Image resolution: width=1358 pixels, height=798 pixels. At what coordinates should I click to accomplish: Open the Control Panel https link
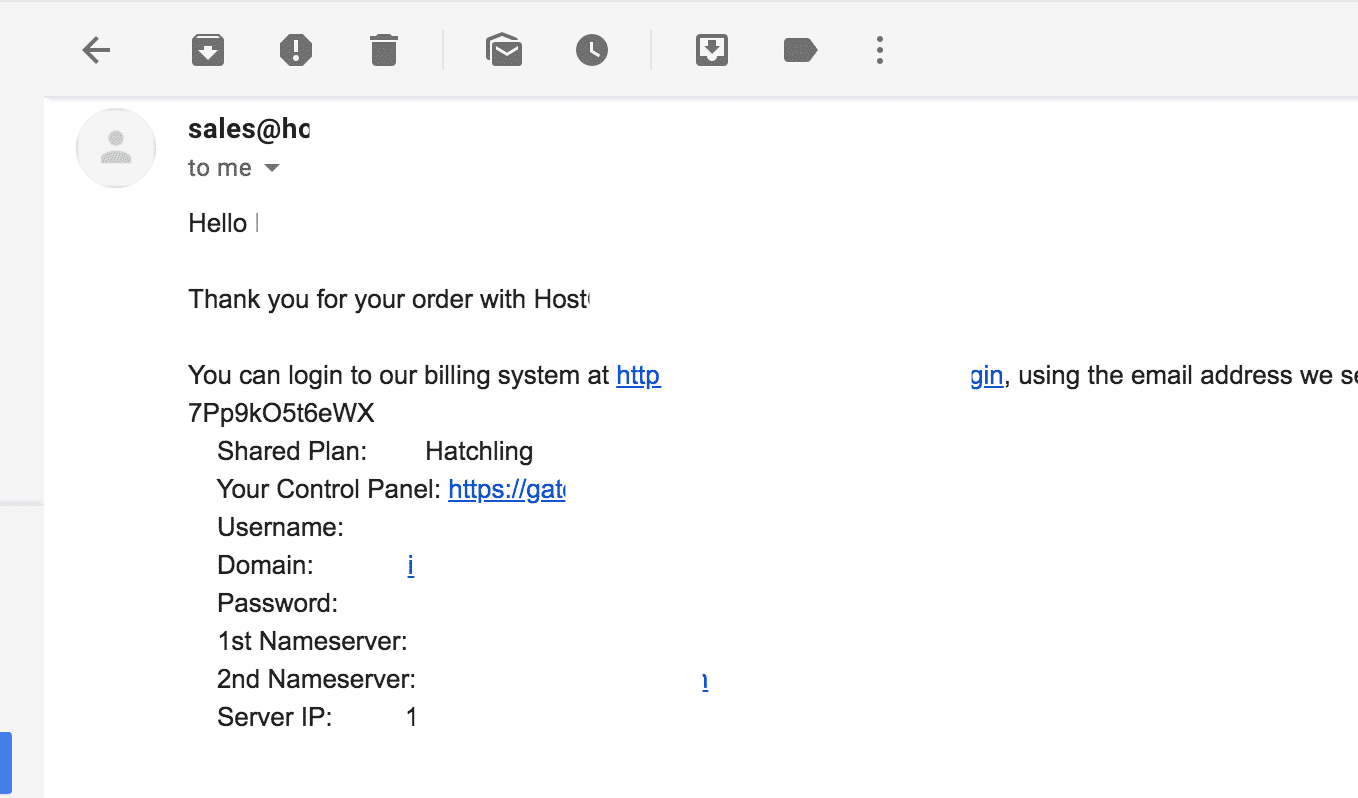507,489
